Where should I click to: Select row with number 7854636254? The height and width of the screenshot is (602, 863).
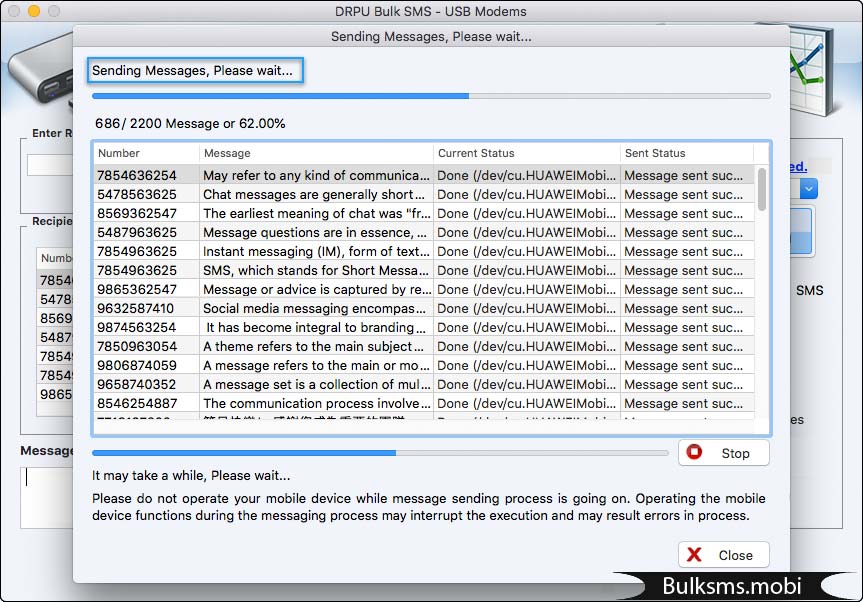424,175
